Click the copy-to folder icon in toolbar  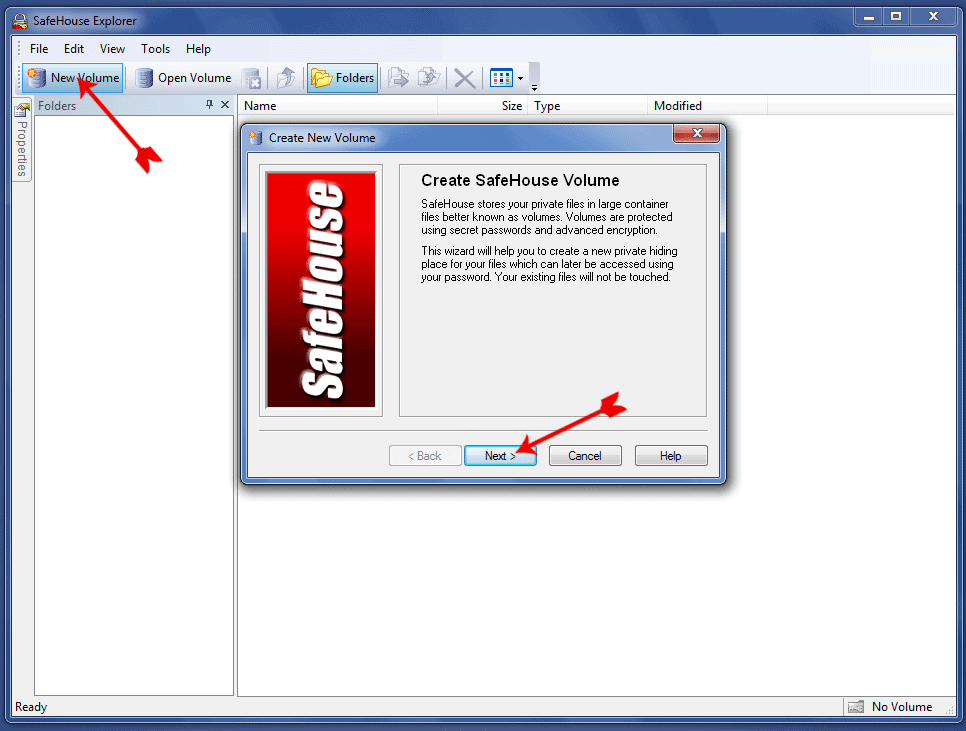[x=399, y=78]
